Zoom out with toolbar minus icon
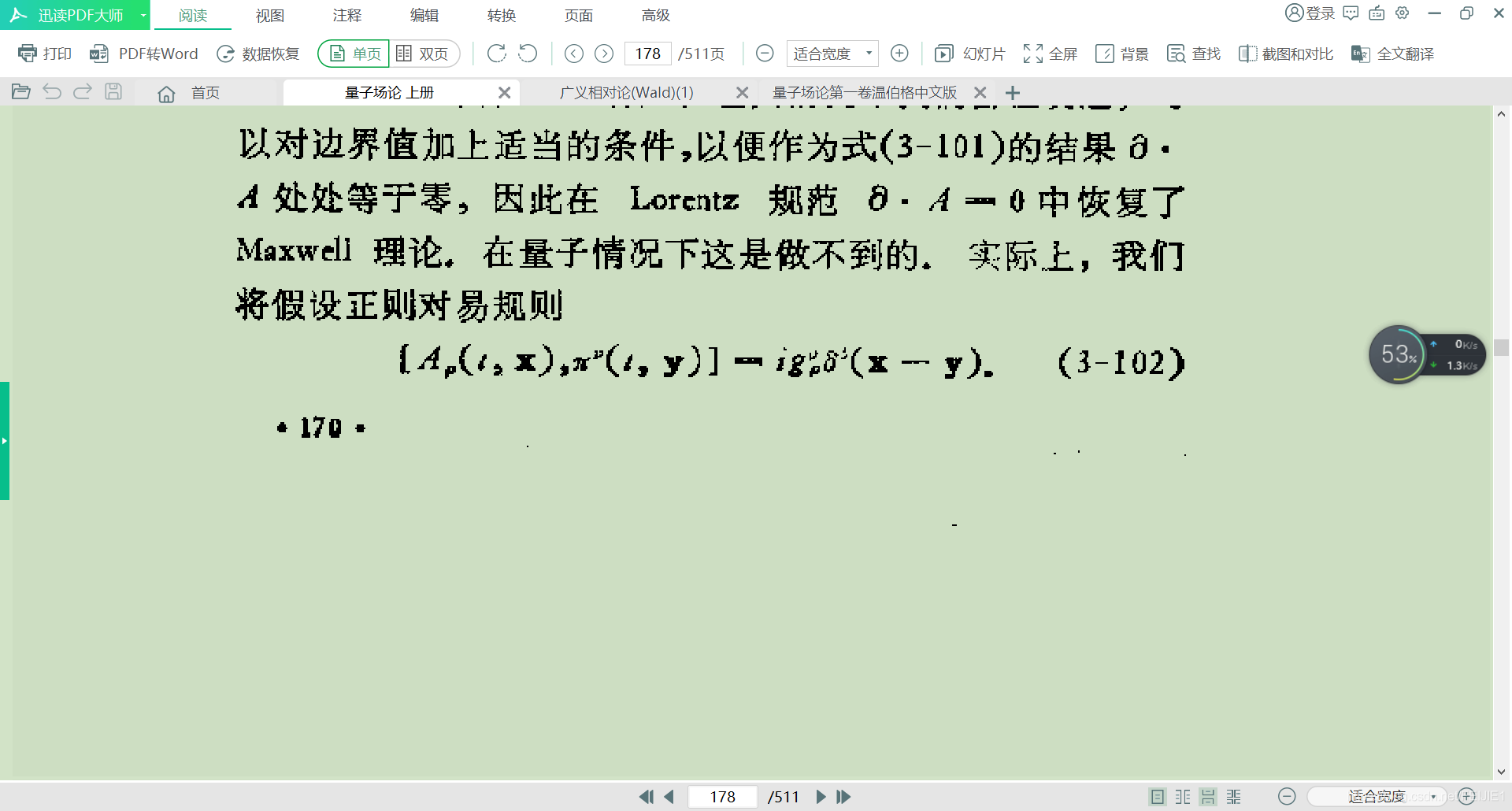1512x811 pixels. 765,54
